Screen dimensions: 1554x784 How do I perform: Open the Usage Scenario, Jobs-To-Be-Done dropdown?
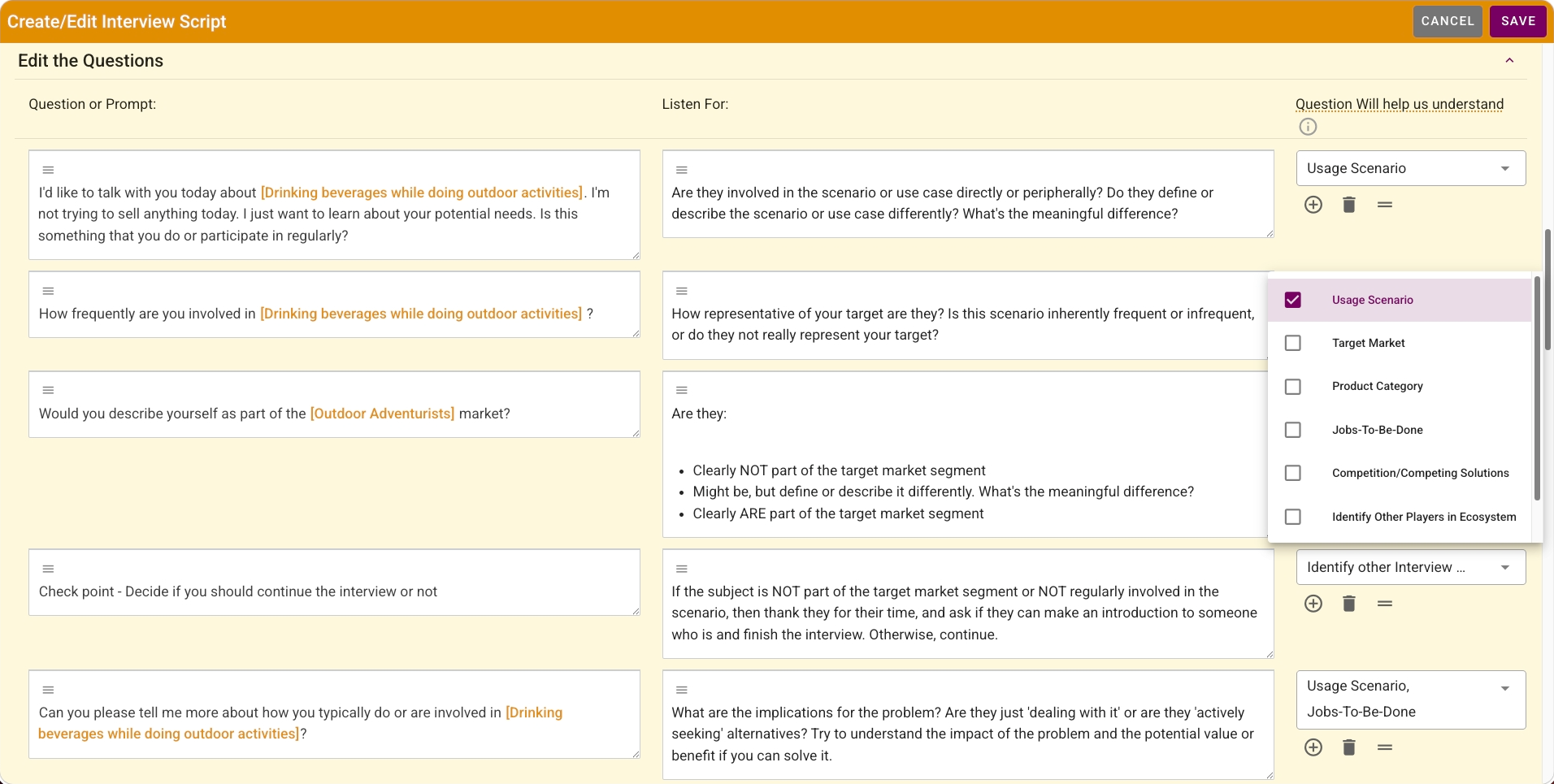tap(1411, 700)
